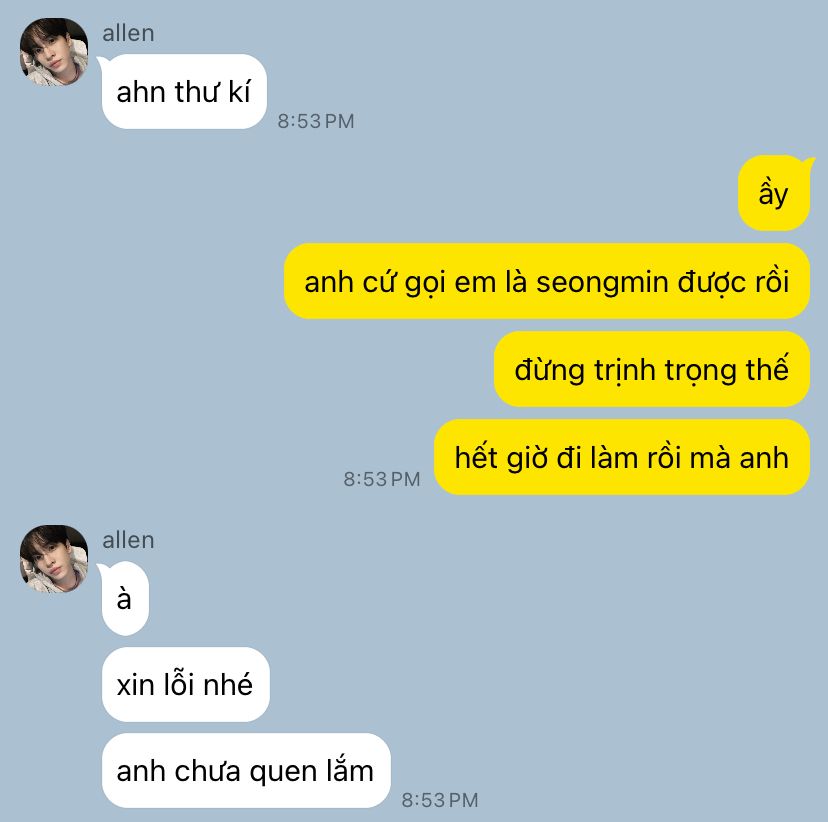Image resolution: width=828 pixels, height=822 pixels.
Task: Tap the 'xin lỗi nhé' message
Action: tap(185, 684)
